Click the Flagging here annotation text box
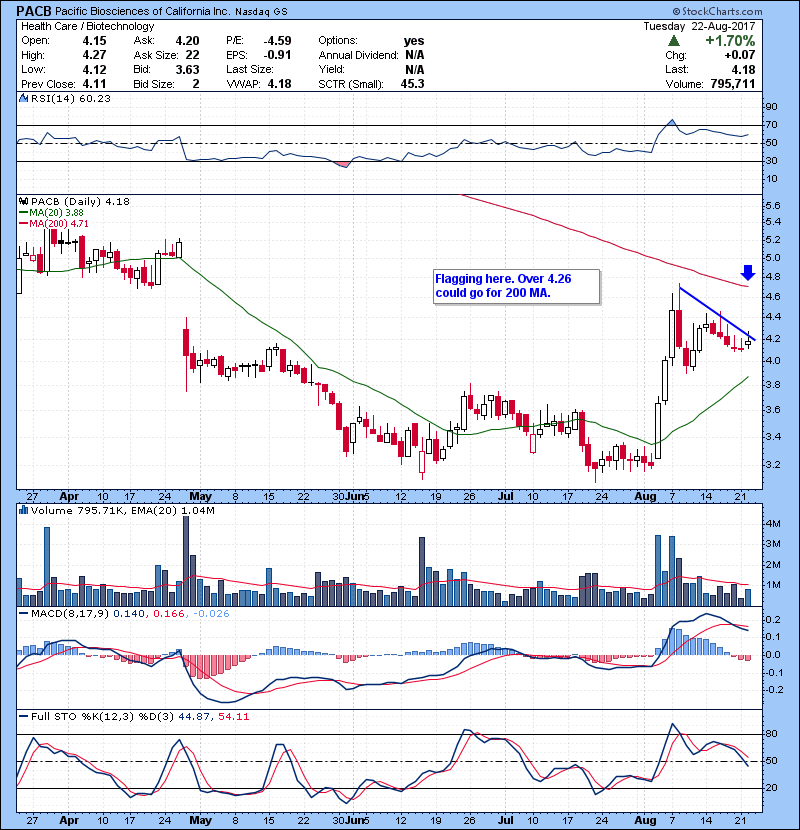Image resolution: width=800 pixels, height=830 pixels. click(517, 286)
